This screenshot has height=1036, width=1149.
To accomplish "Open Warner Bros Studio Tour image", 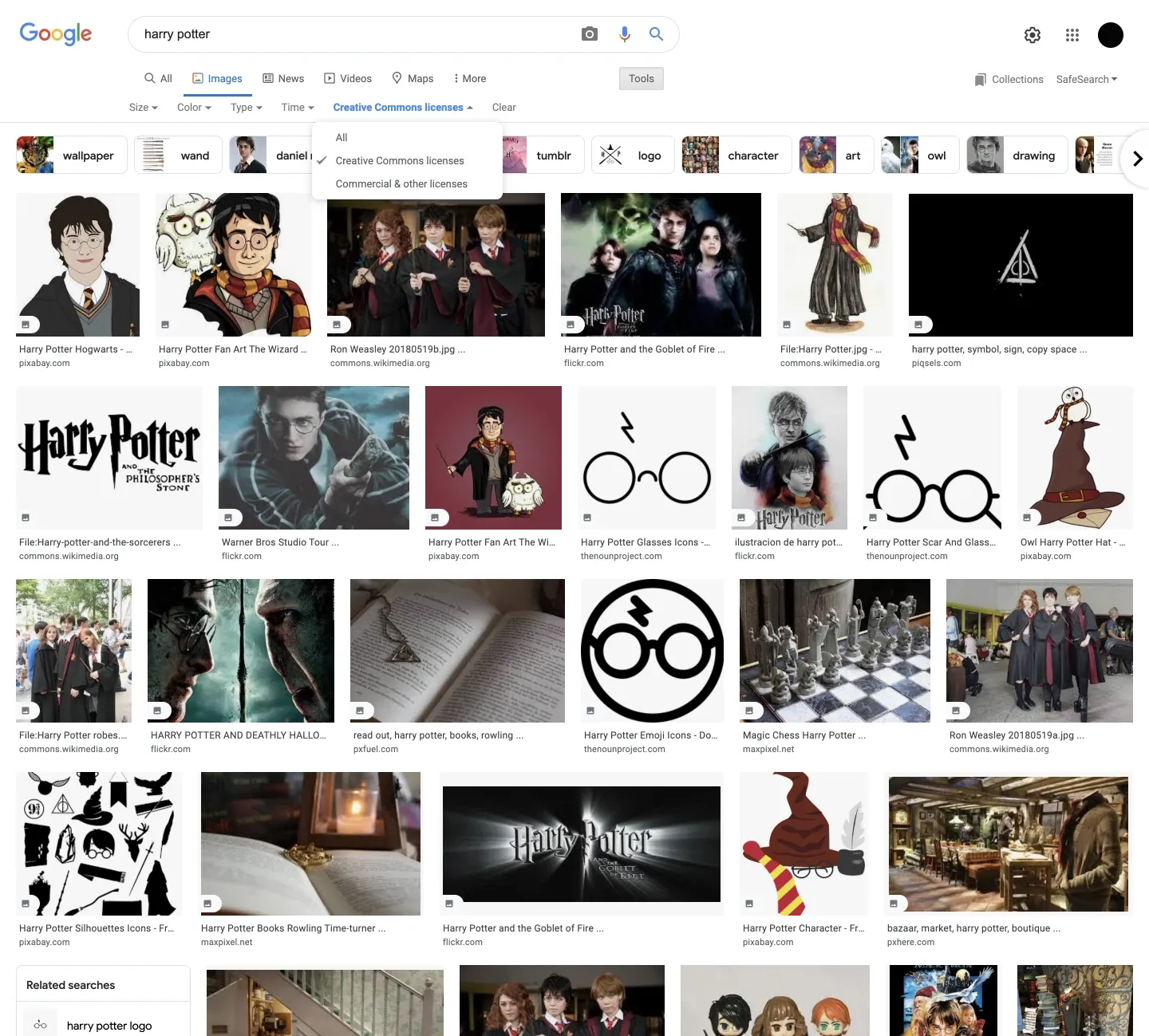I will click(314, 457).
